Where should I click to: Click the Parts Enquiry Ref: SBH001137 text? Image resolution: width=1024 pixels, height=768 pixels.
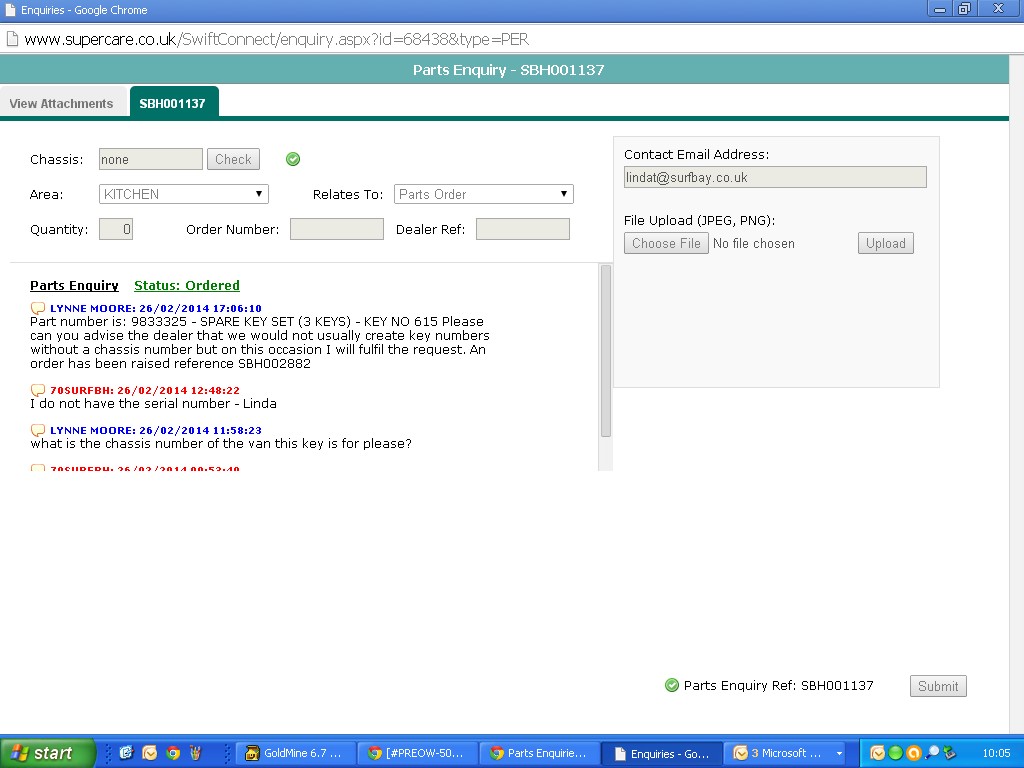(778, 685)
